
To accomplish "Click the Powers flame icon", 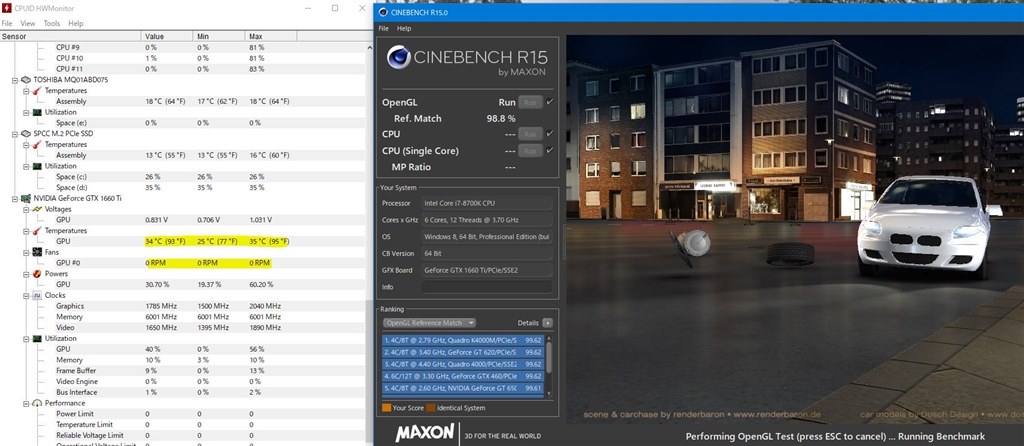I will [37, 274].
